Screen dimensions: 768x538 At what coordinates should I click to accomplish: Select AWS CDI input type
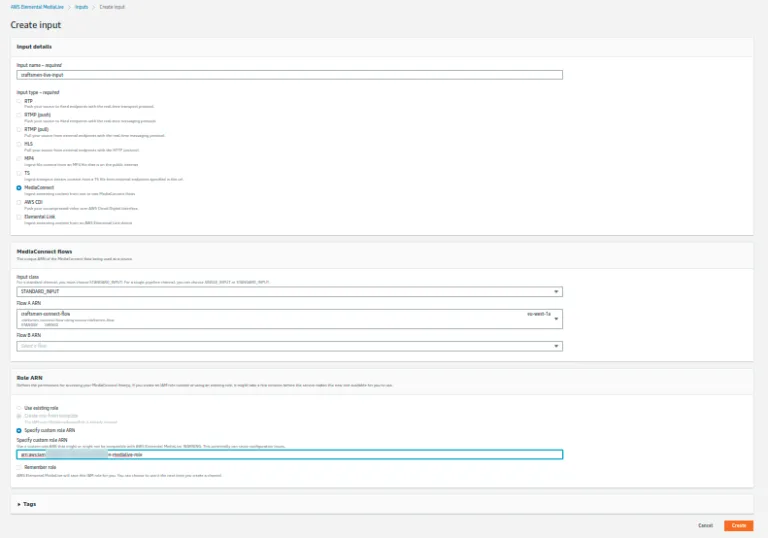pos(19,202)
